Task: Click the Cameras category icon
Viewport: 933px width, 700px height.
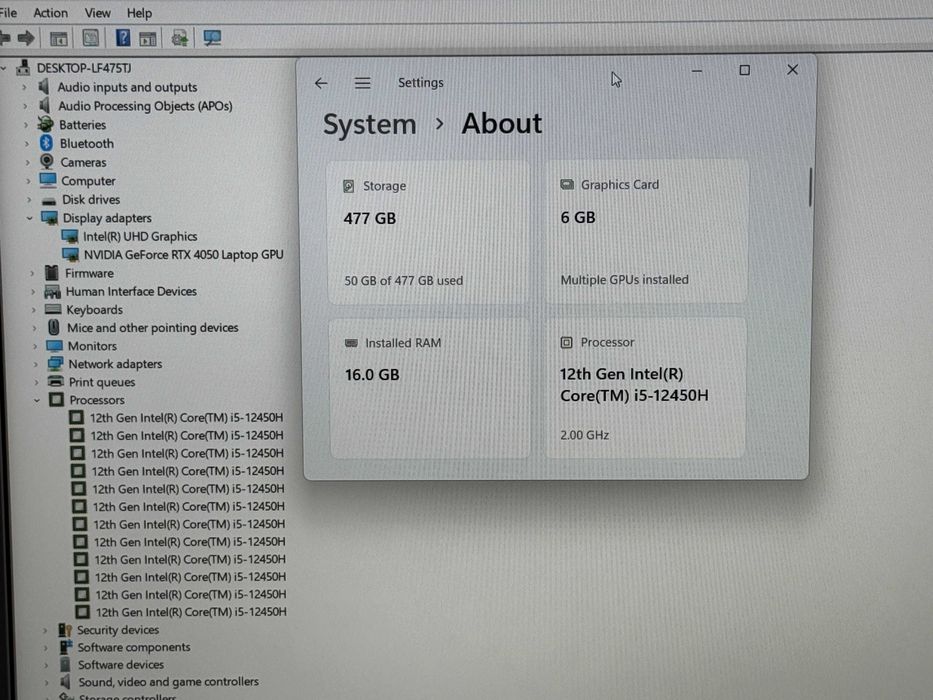Action: tap(46, 161)
